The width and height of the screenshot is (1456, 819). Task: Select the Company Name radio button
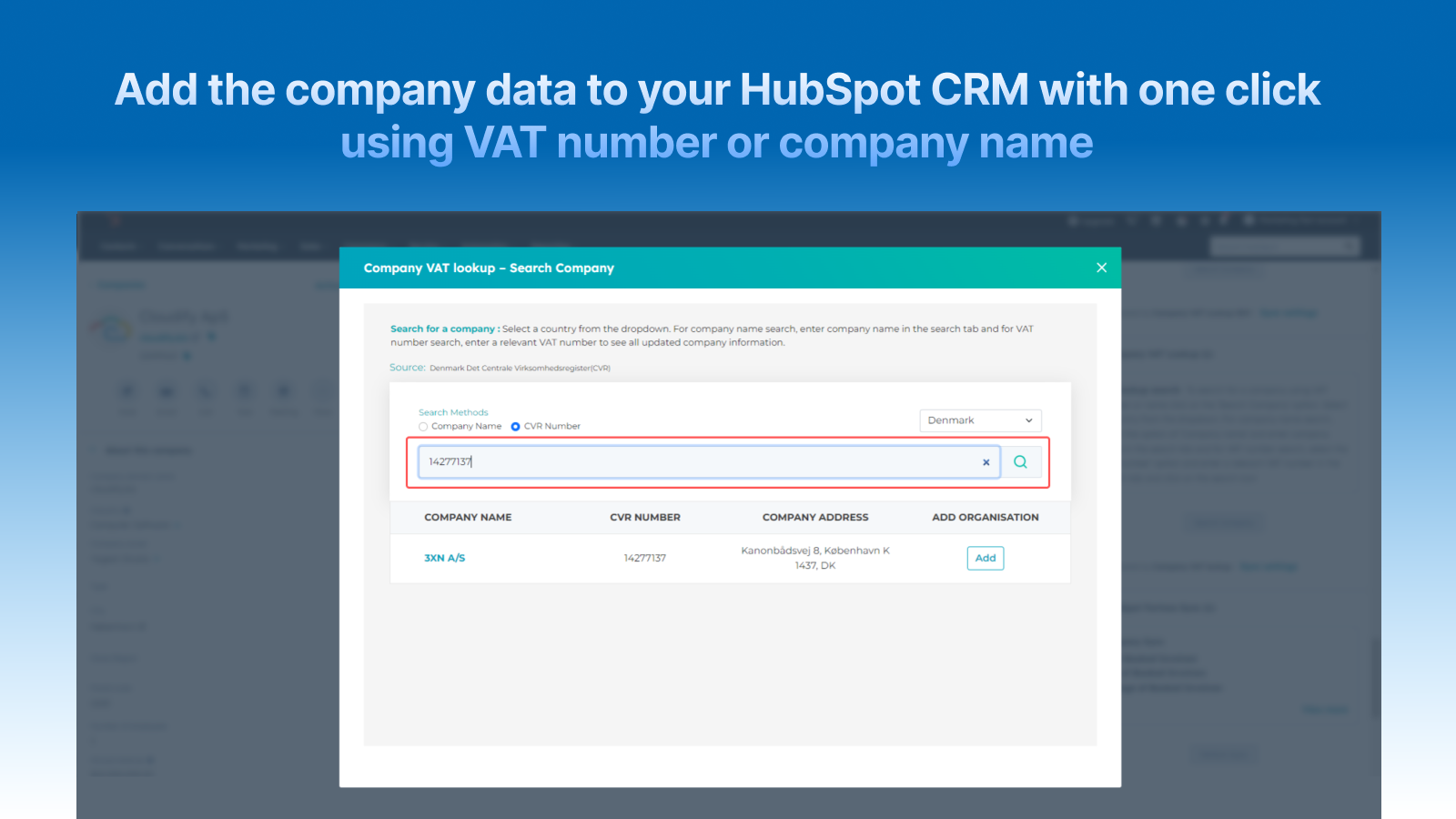pos(423,426)
